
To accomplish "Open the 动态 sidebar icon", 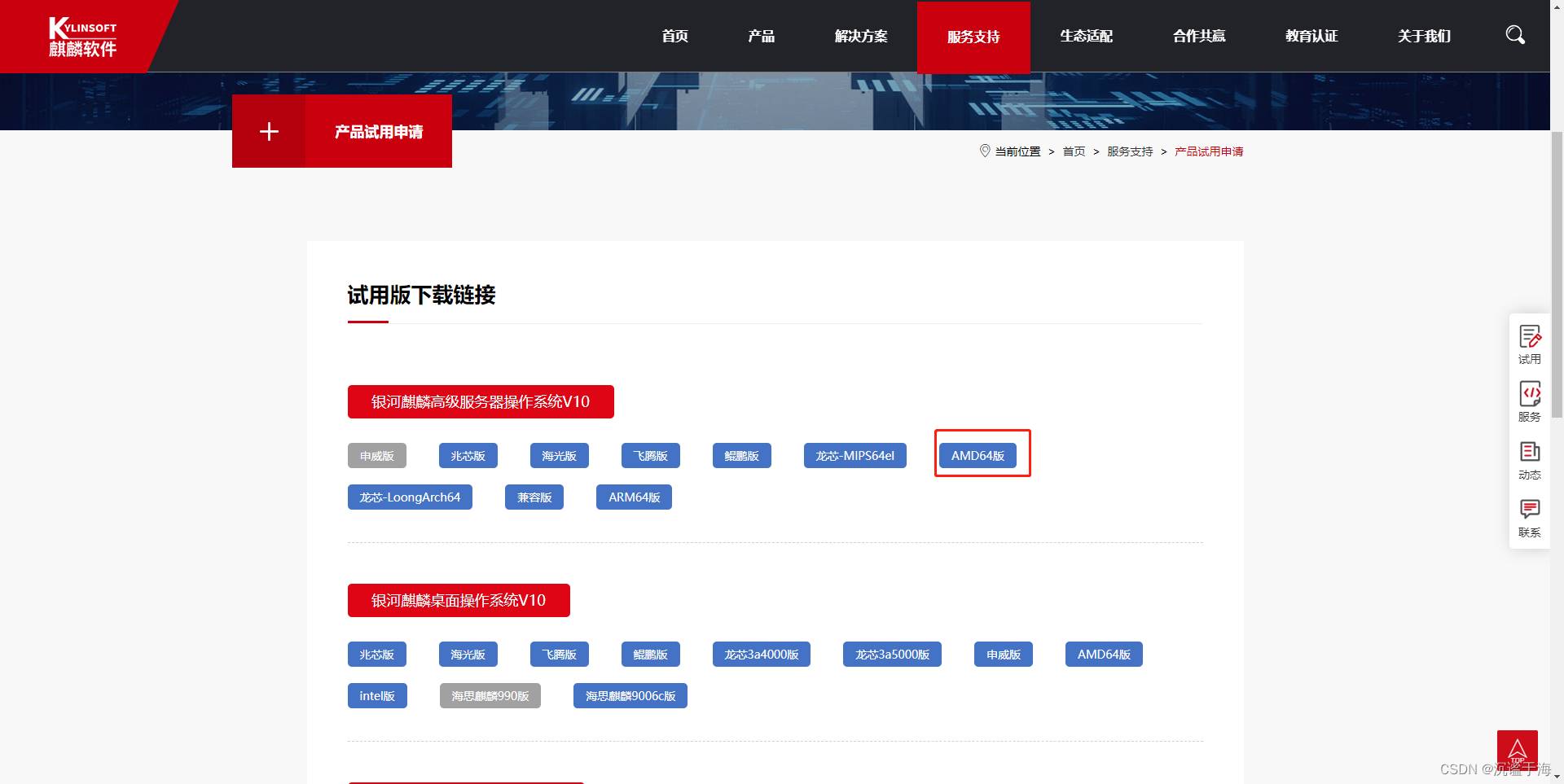I will coord(1529,460).
